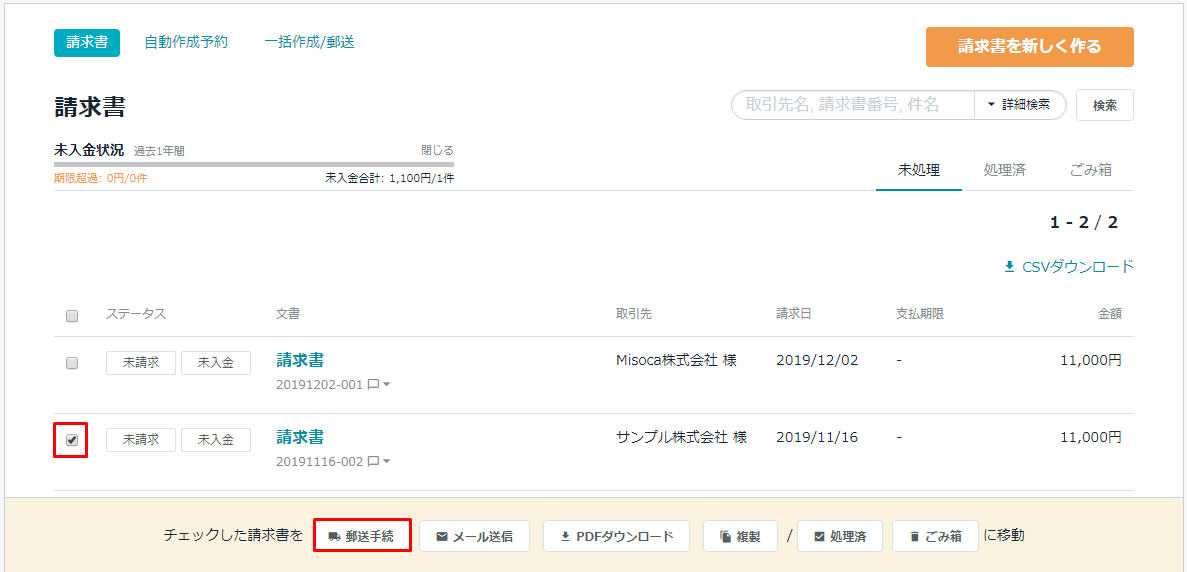Screen dimensions: 1187x572
Task: Expand arrow beside invoice 20191202-001
Action: coord(387,384)
